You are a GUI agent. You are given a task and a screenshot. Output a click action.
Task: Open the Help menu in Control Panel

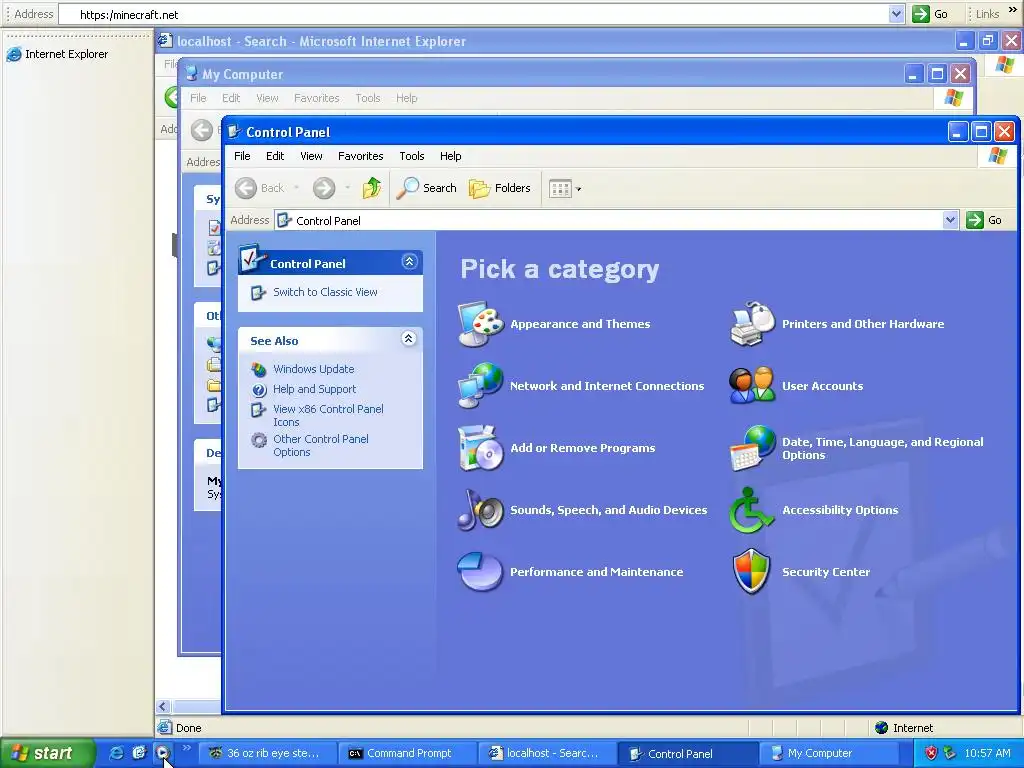[451, 156]
